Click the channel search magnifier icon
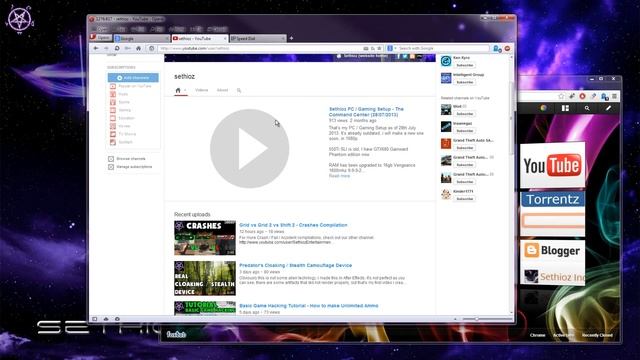This screenshot has width=640, height=360. (x=239, y=90)
